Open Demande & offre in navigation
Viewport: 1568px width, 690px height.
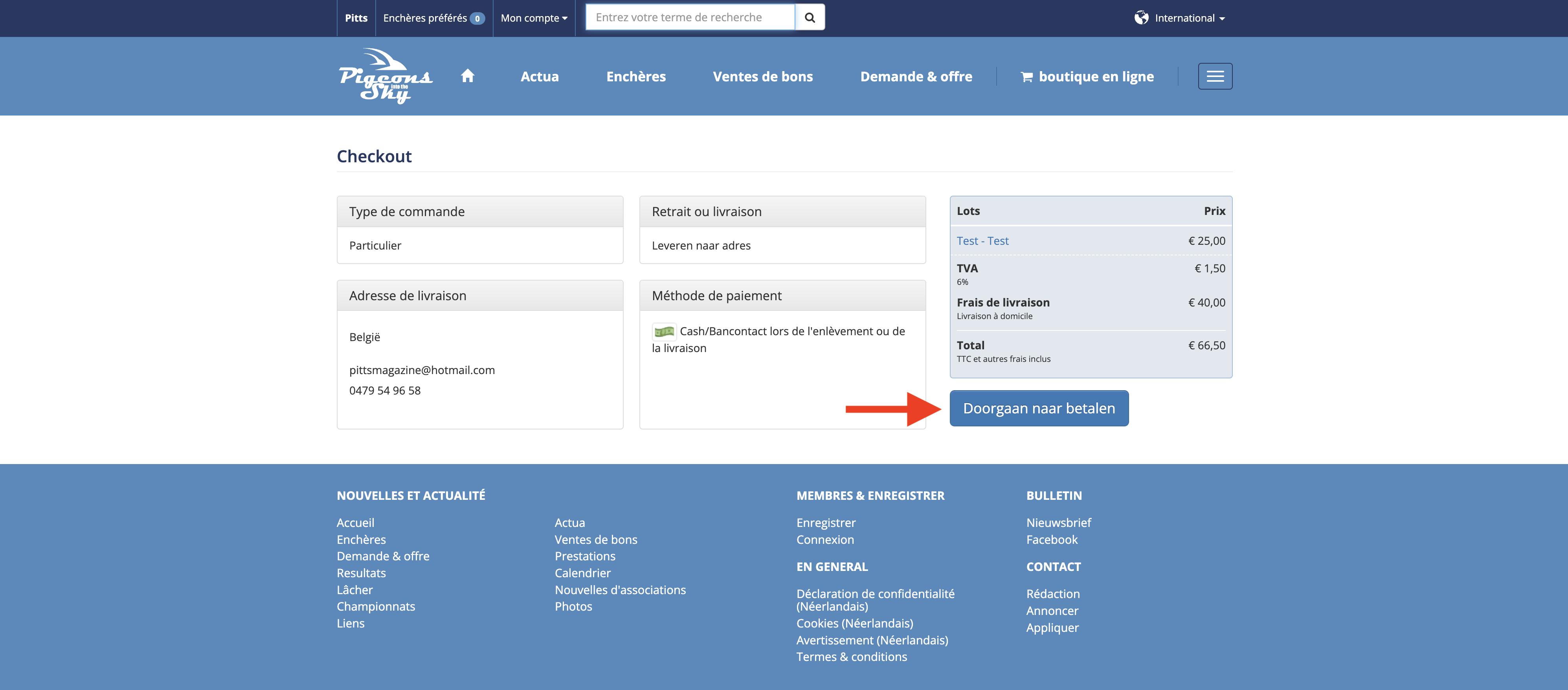click(x=916, y=77)
